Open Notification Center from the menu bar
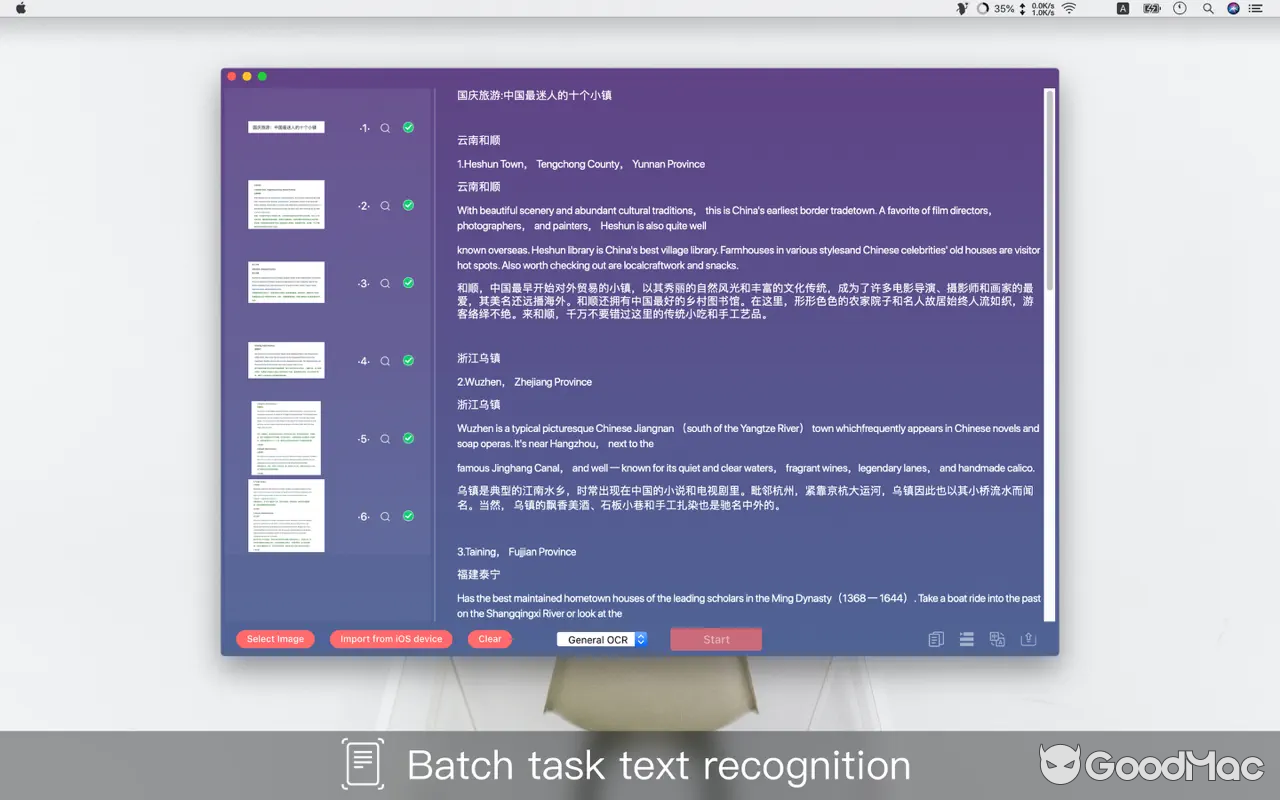This screenshot has height=800, width=1280. point(1255,8)
